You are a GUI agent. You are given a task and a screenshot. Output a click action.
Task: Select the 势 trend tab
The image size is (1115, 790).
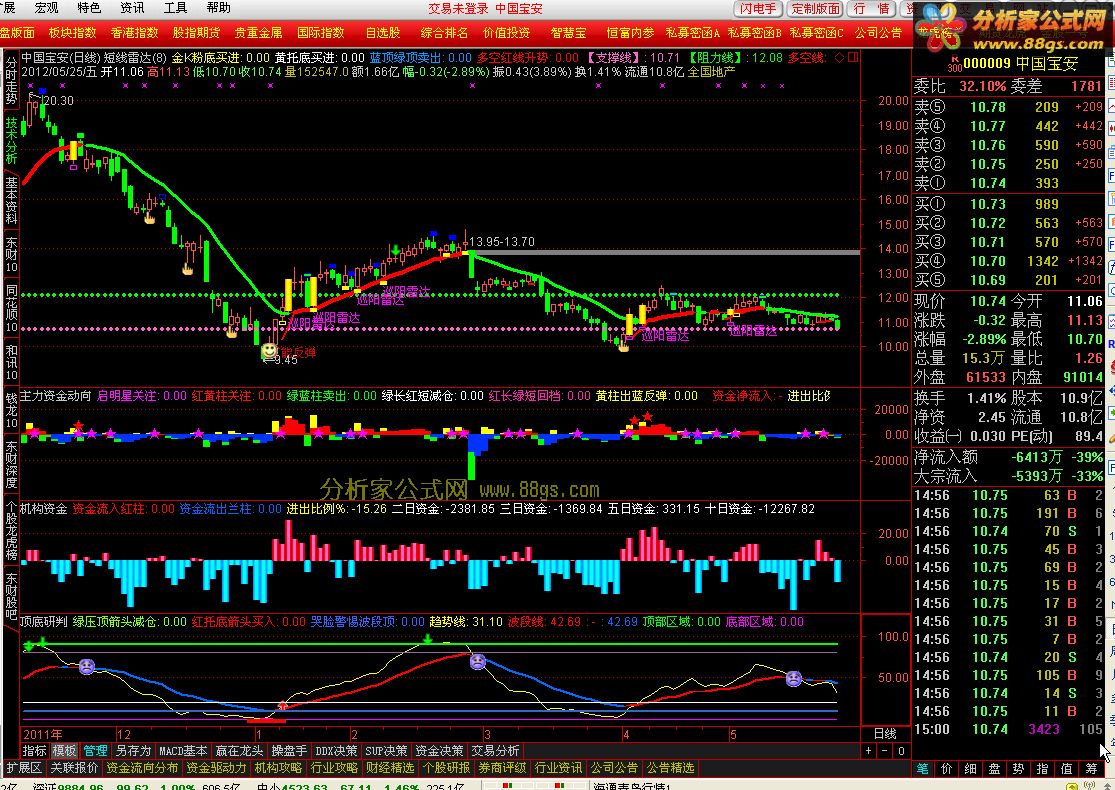pos(1018,769)
